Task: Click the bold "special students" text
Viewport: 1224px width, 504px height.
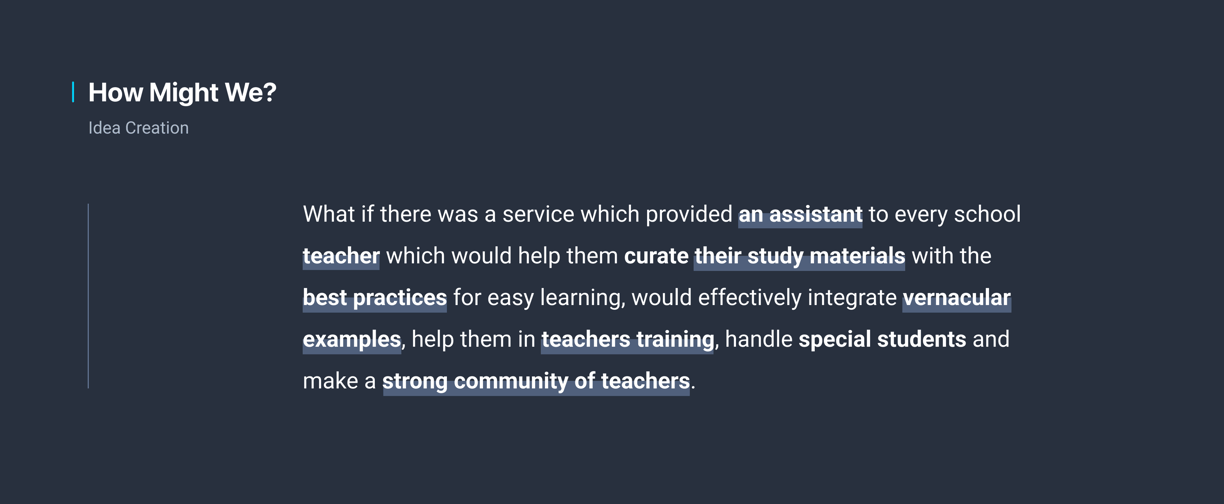Action: click(882, 339)
